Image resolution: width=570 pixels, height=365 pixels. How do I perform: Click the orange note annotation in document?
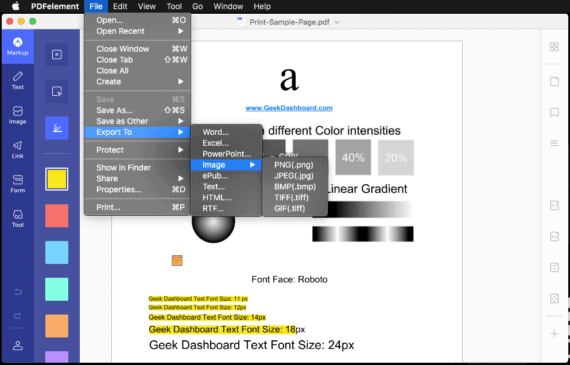coord(177,260)
